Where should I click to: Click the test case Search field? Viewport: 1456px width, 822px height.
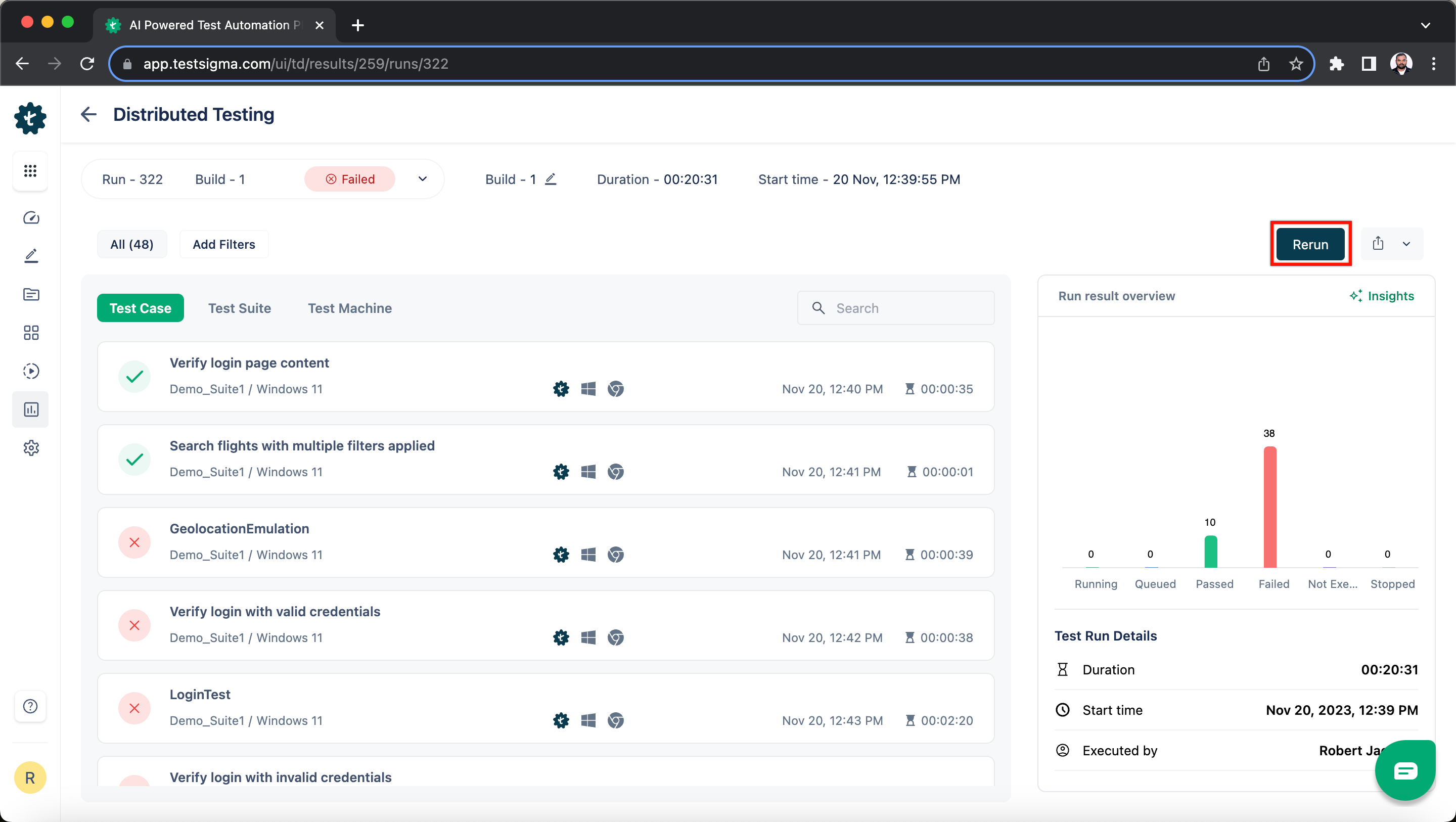pyautogui.click(x=895, y=307)
